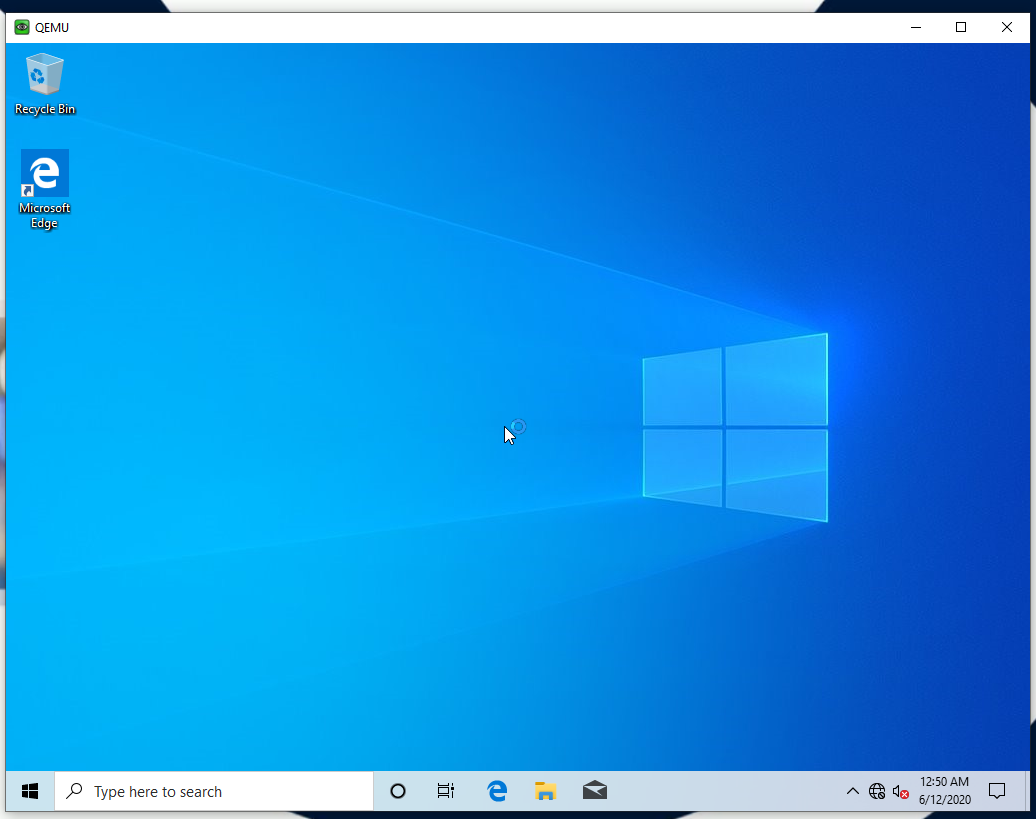Select the Recycle Bin desktop icon

click(x=44, y=85)
